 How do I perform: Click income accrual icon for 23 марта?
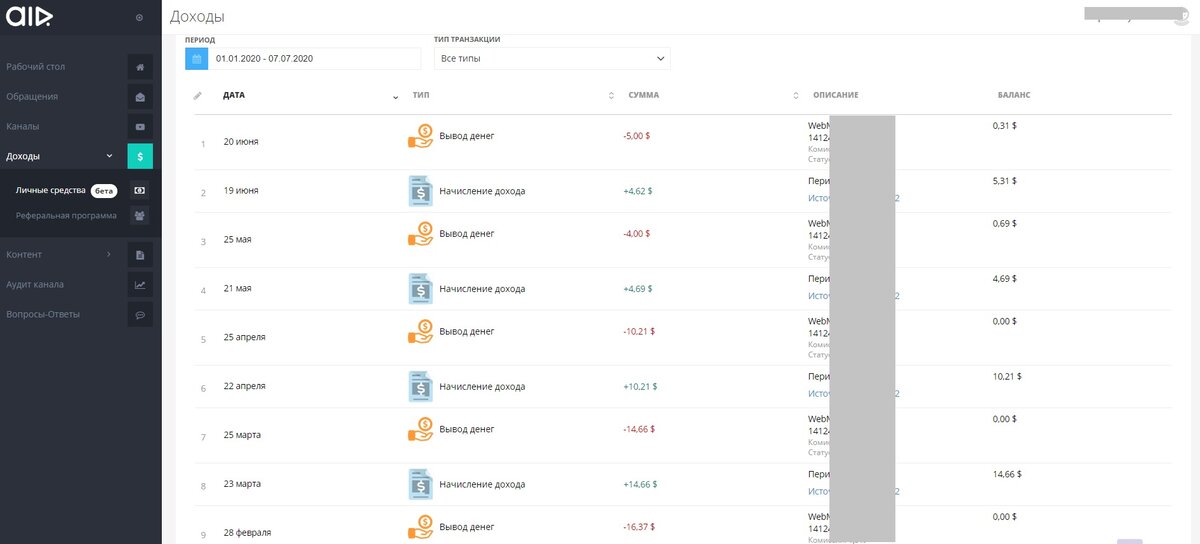[x=420, y=485]
